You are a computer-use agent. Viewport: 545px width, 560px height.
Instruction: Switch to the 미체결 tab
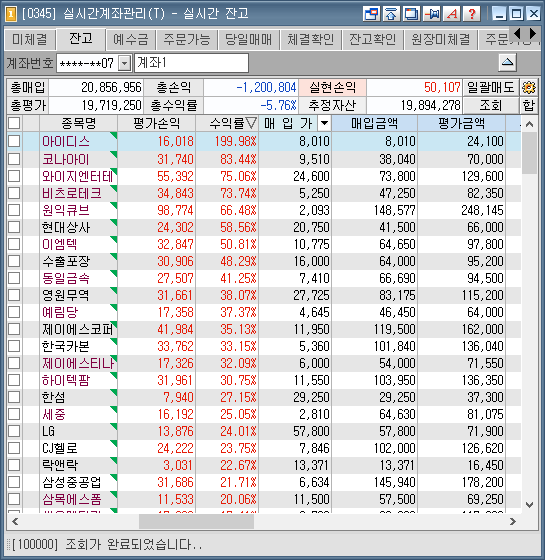30,40
